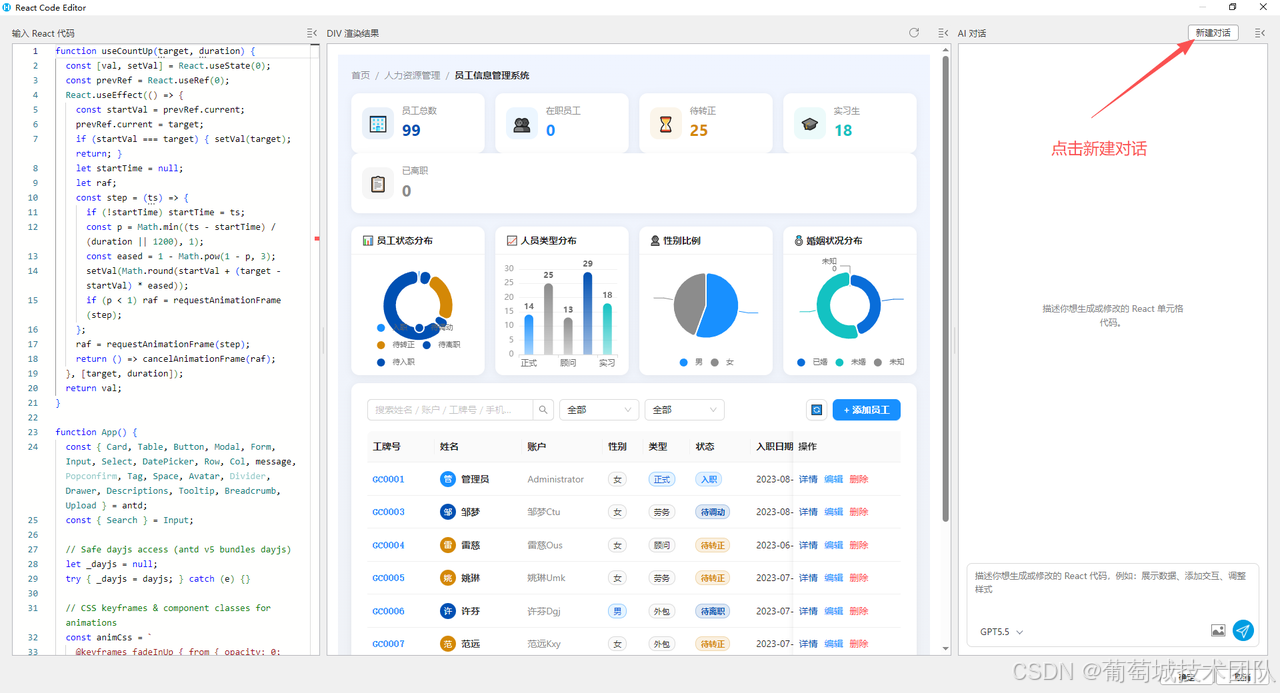The image size is (1280, 693).
Task: Click the 待转正 hourglass icon
Action: click(665, 124)
